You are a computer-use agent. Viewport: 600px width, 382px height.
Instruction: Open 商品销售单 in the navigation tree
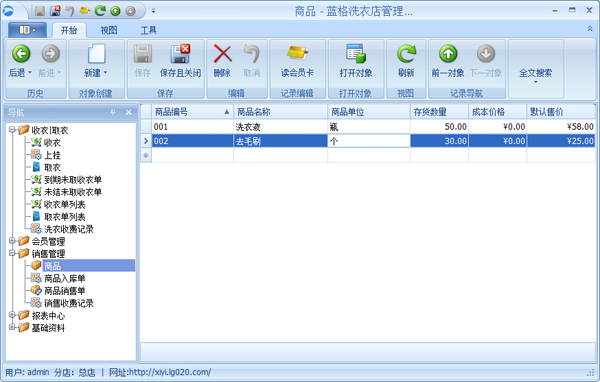click(x=64, y=291)
